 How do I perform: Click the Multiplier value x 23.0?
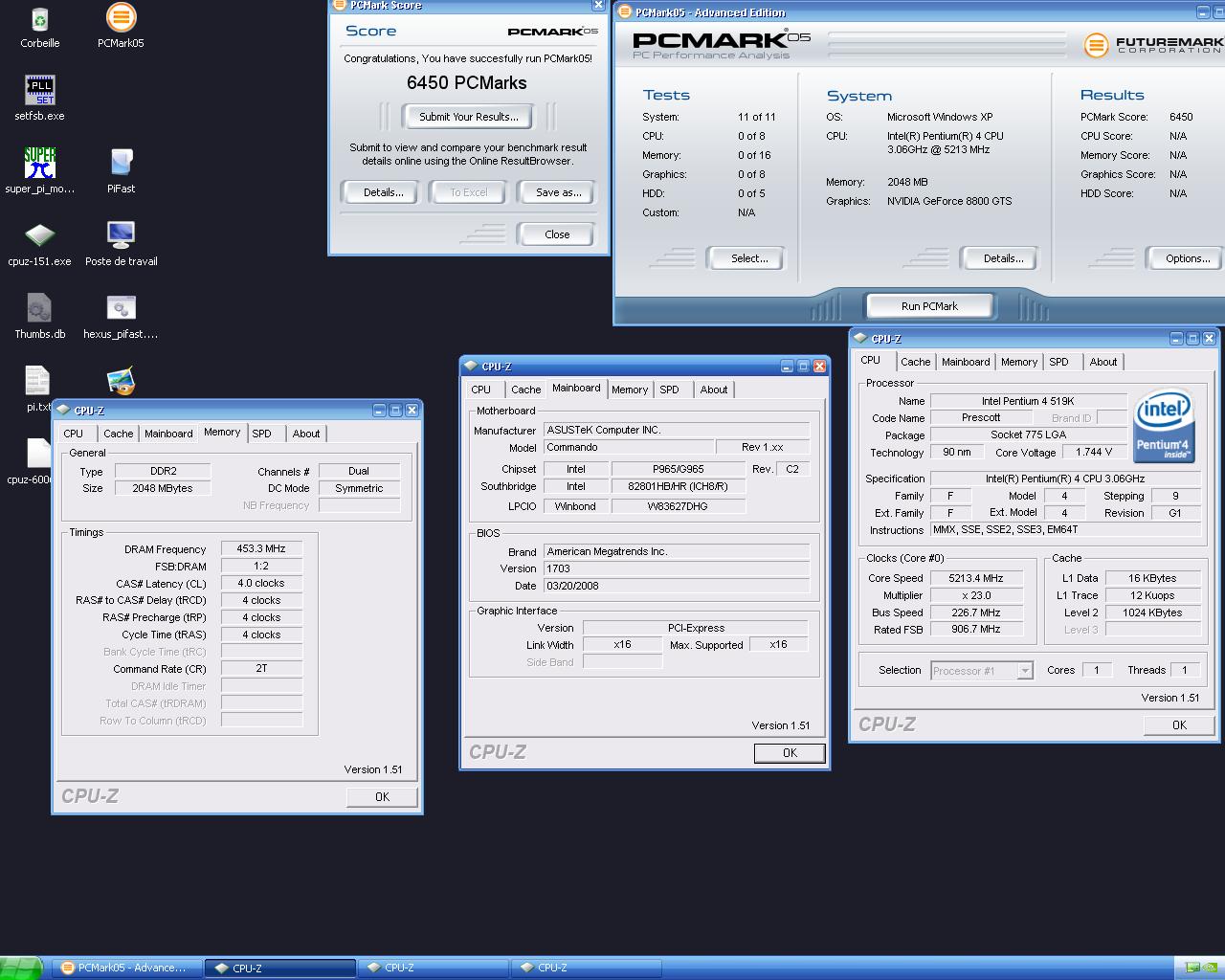[975, 595]
